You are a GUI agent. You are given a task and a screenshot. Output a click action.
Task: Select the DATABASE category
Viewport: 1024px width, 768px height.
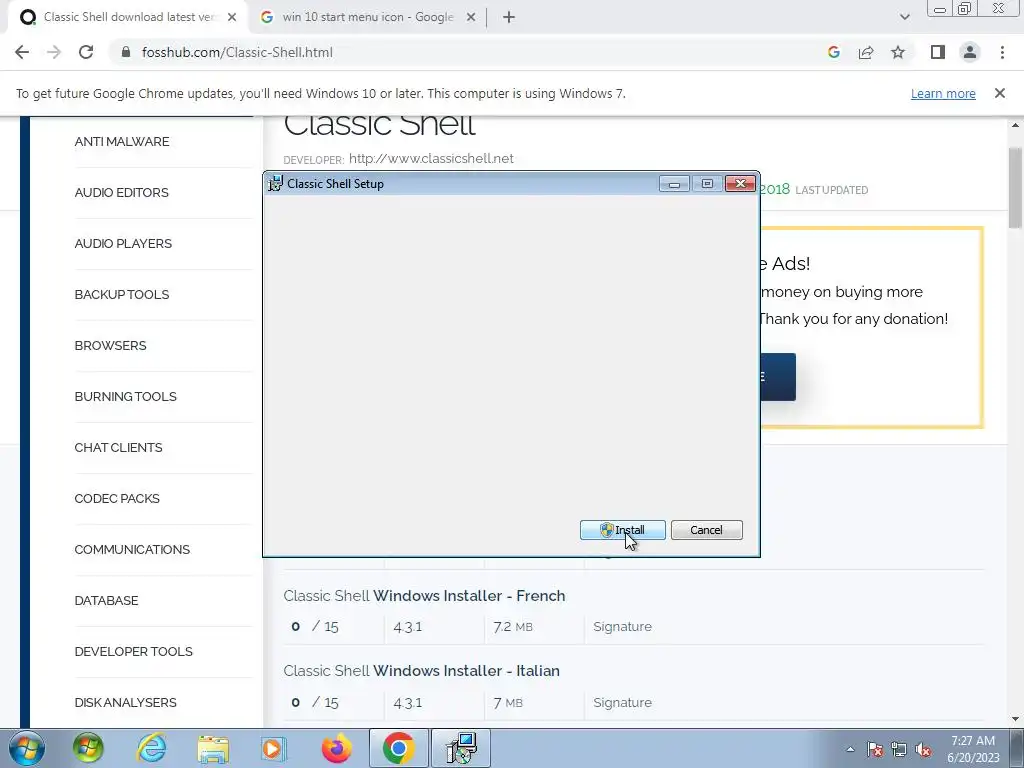(x=106, y=600)
